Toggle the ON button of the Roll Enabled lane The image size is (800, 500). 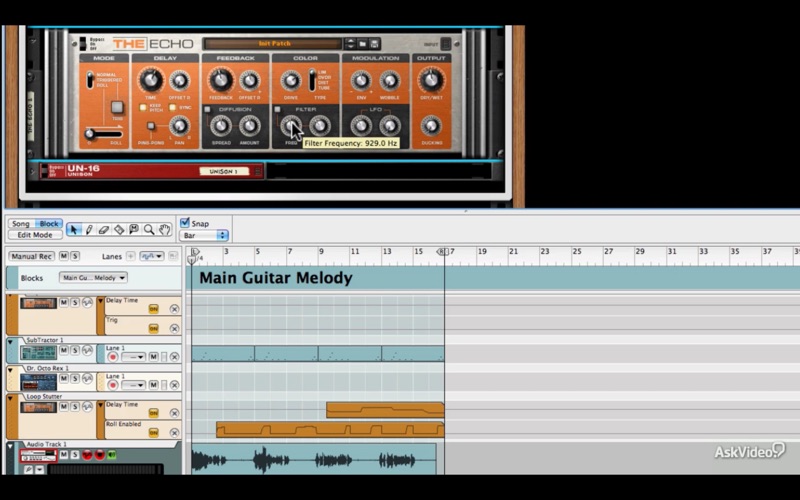(x=154, y=433)
